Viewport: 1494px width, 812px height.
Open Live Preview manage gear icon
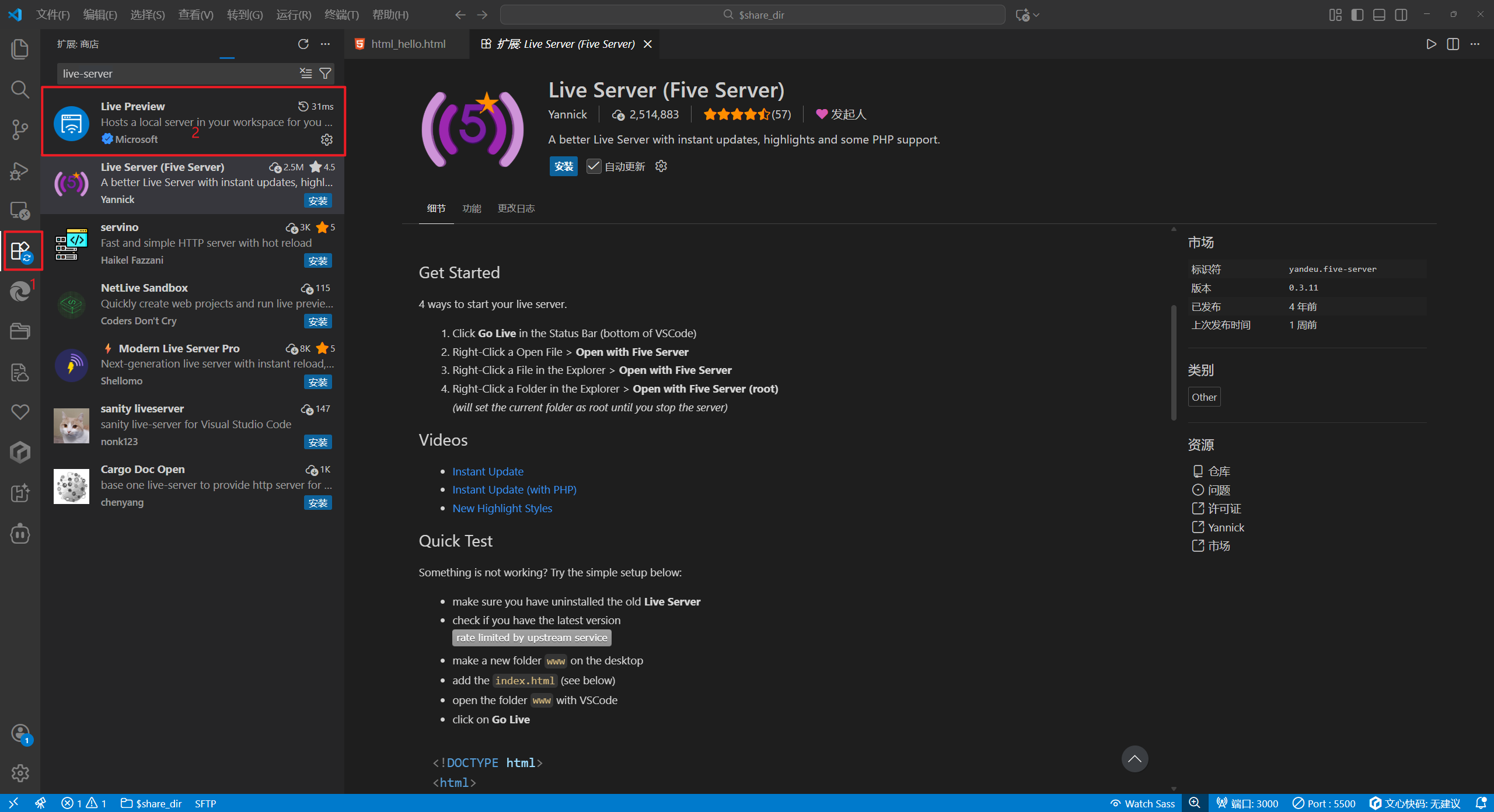(327, 139)
